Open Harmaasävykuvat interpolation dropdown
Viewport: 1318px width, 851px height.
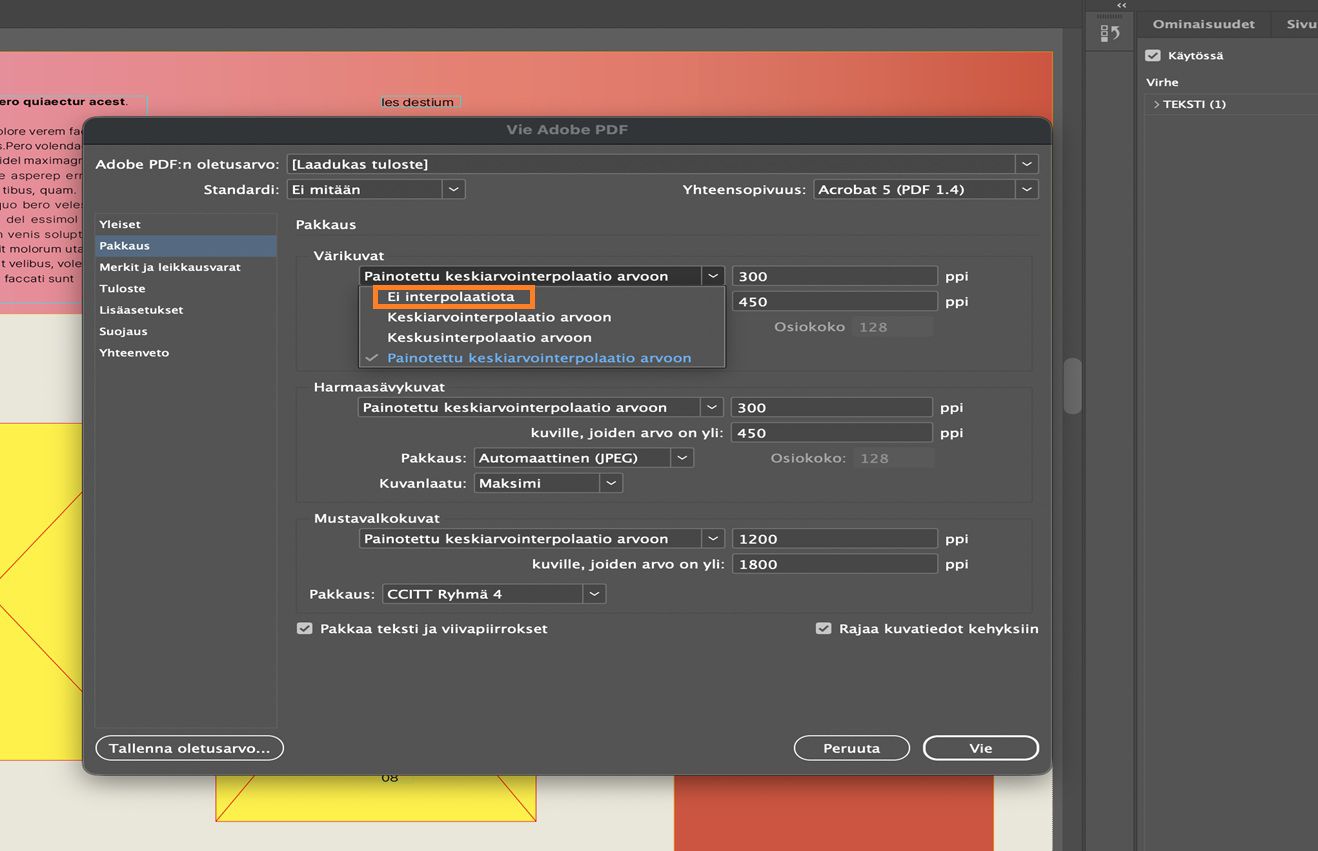[541, 407]
